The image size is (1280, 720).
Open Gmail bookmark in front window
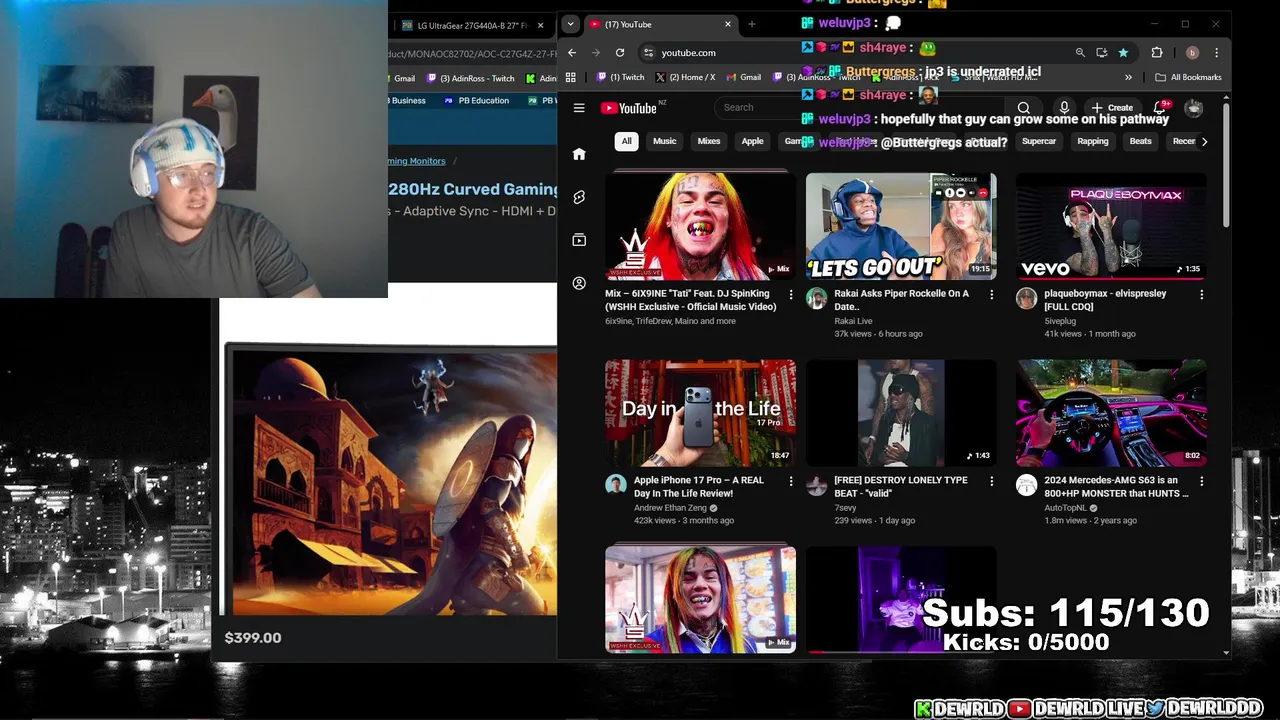click(x=743, y=77)
